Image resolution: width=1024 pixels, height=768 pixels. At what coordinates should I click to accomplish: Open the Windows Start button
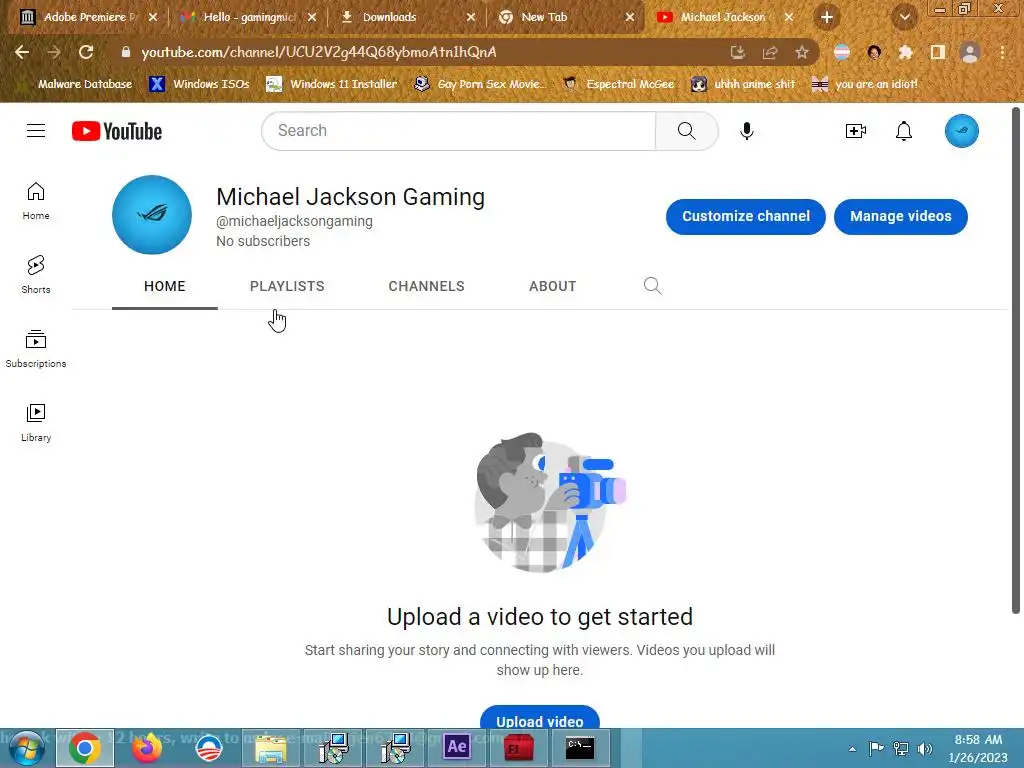27,748
